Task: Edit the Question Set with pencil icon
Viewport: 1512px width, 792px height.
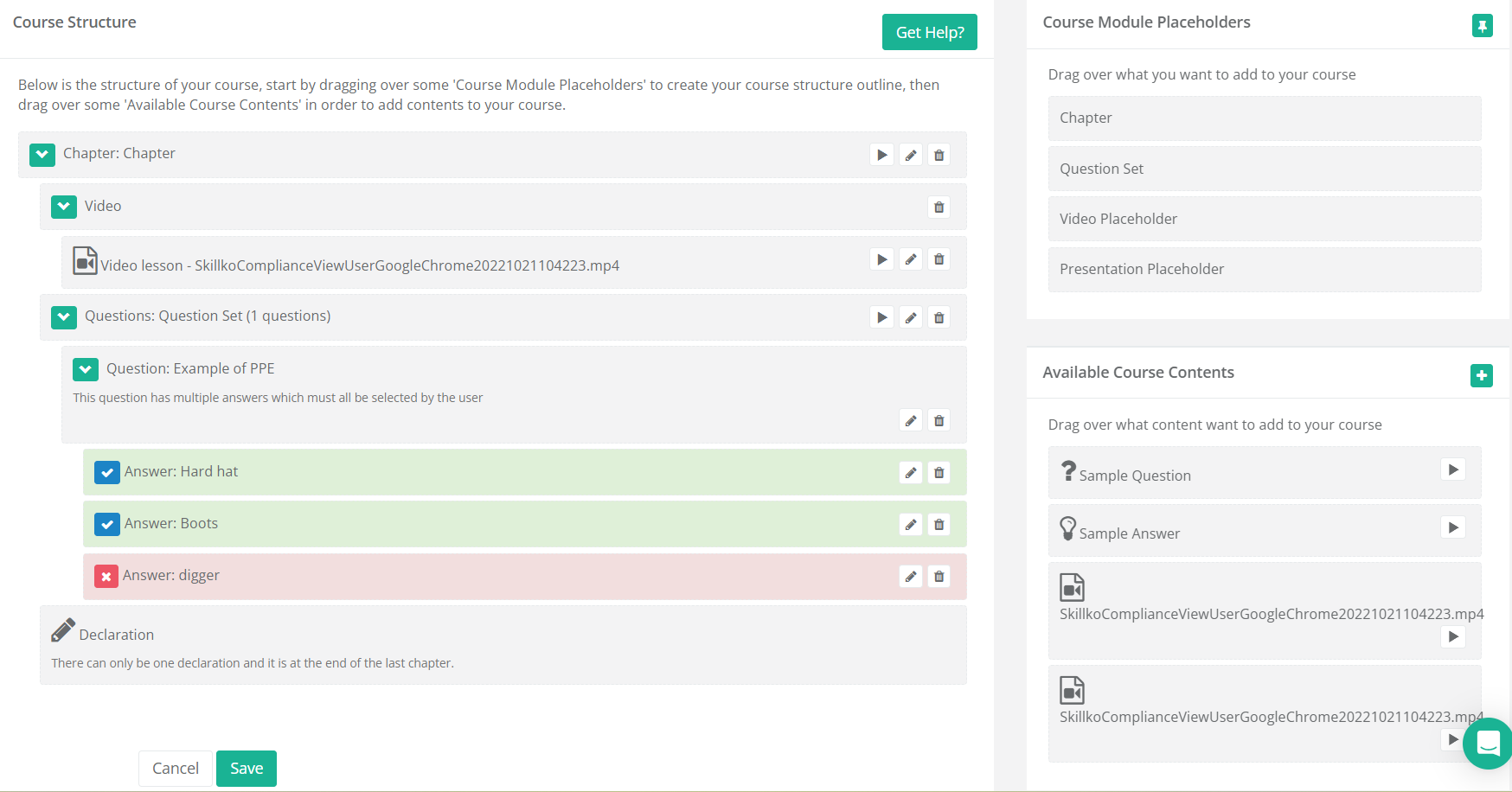Action: click(x=911, y=318)
